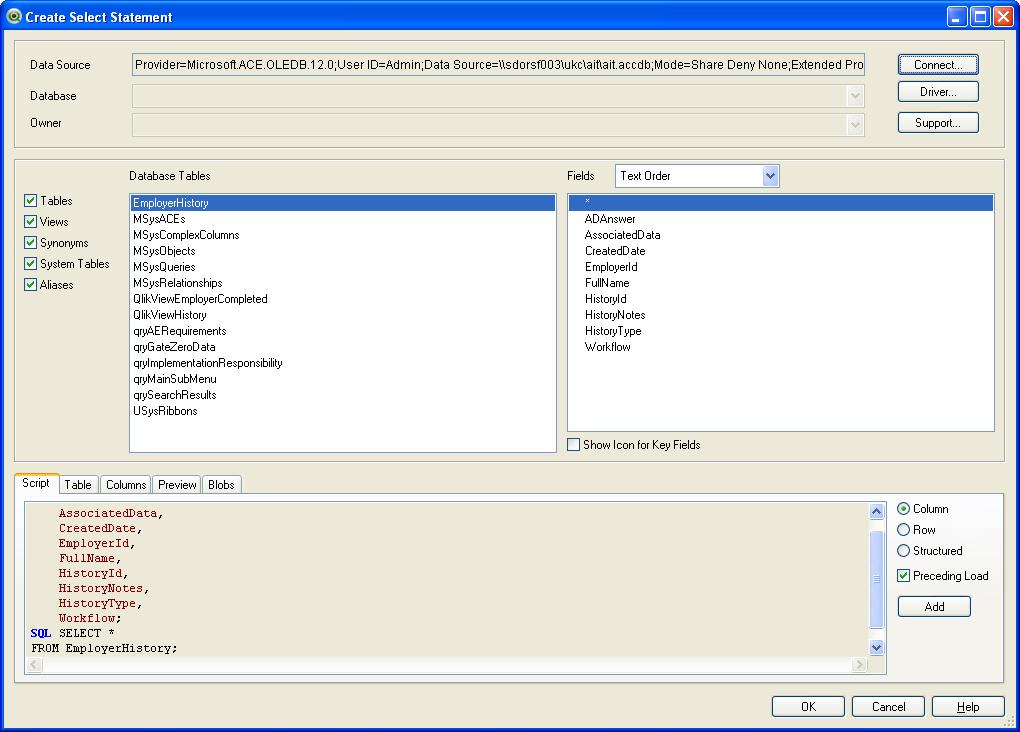1020x732 pixels.
Task: Click the Connect button
Action: pos(937,64)
